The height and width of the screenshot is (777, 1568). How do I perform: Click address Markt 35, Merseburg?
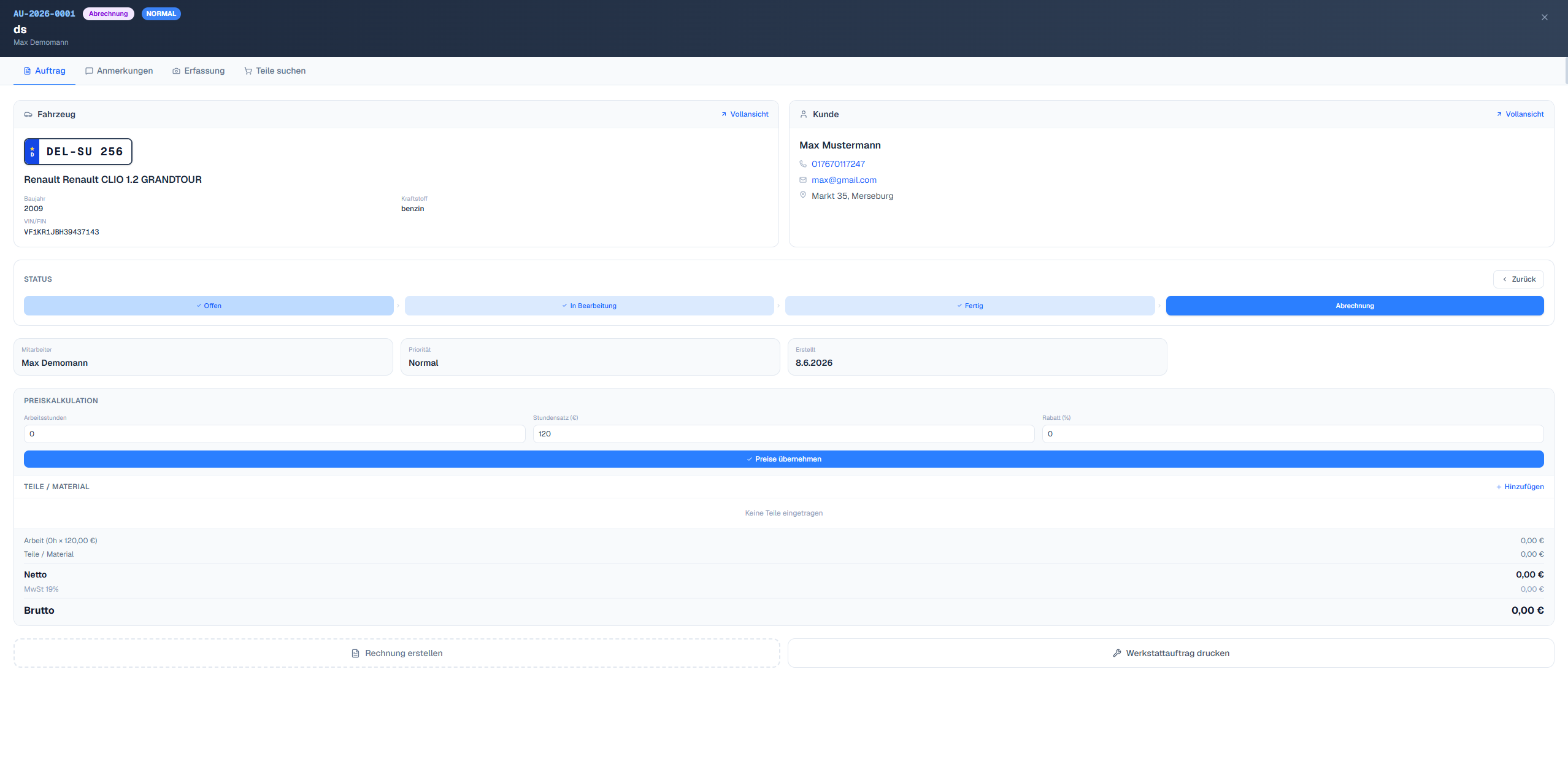click(x=852, y=196)
